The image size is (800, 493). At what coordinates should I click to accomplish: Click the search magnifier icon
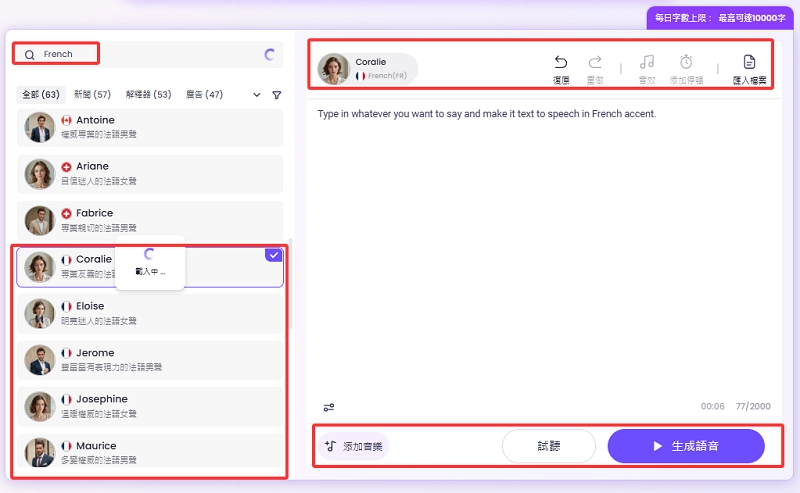(30, 55)
